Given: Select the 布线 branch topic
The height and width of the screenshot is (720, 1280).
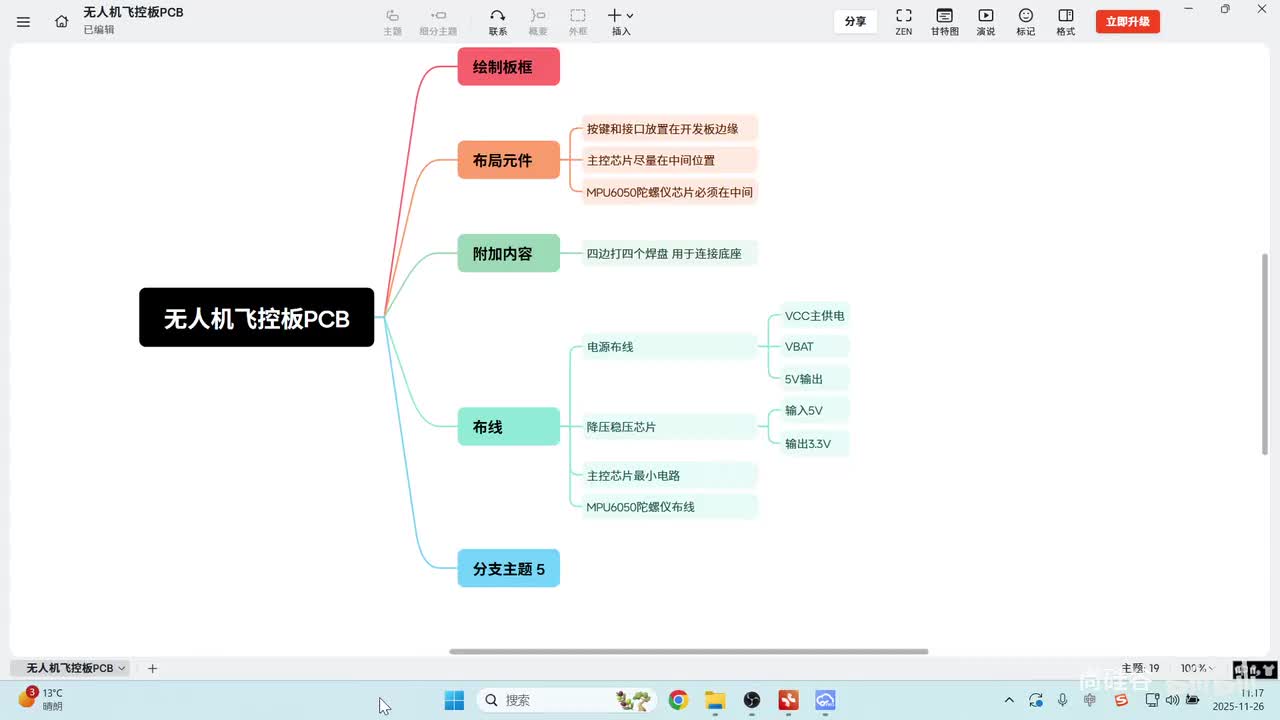Looking at the screenshot, I should (x=508, y=427).
